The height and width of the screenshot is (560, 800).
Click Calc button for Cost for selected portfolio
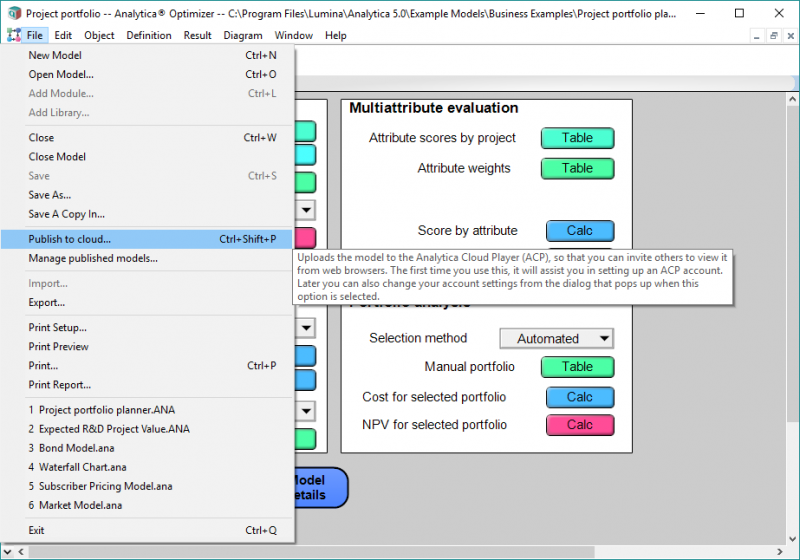(580, 397)
